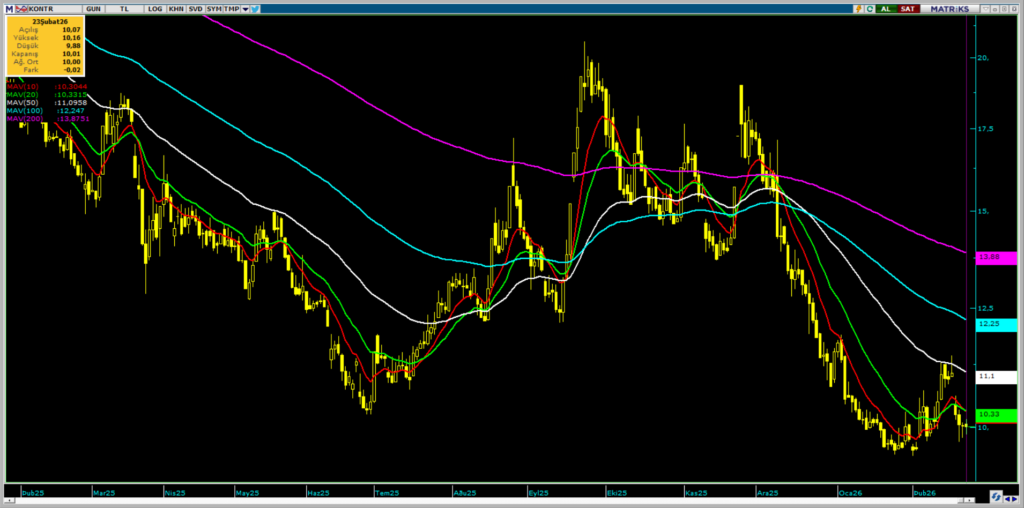Toggle the KHN option

tap(176, 8)
